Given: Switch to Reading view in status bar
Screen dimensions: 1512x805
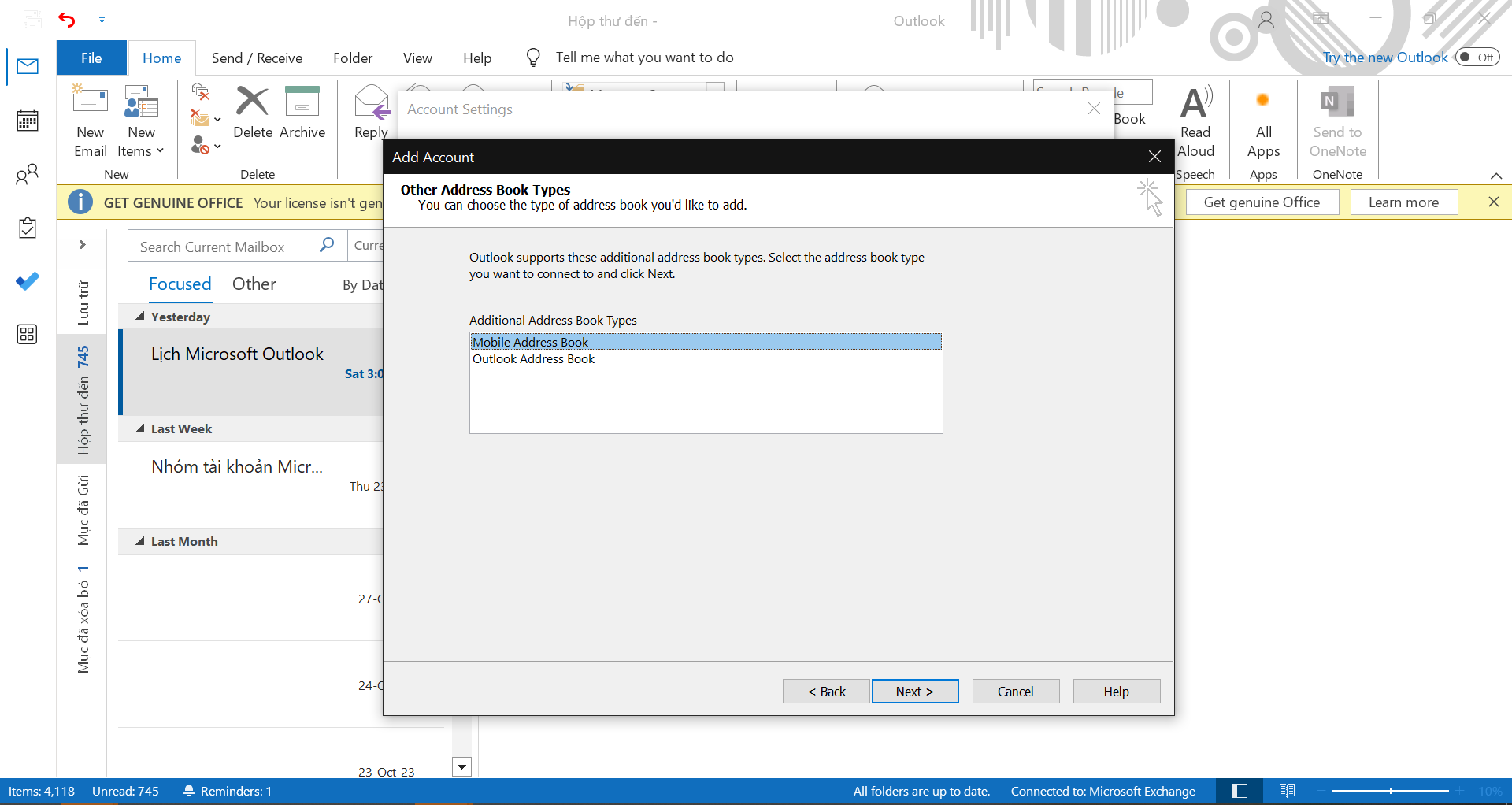Looking at the screenshot, I should coord(1288,791).
